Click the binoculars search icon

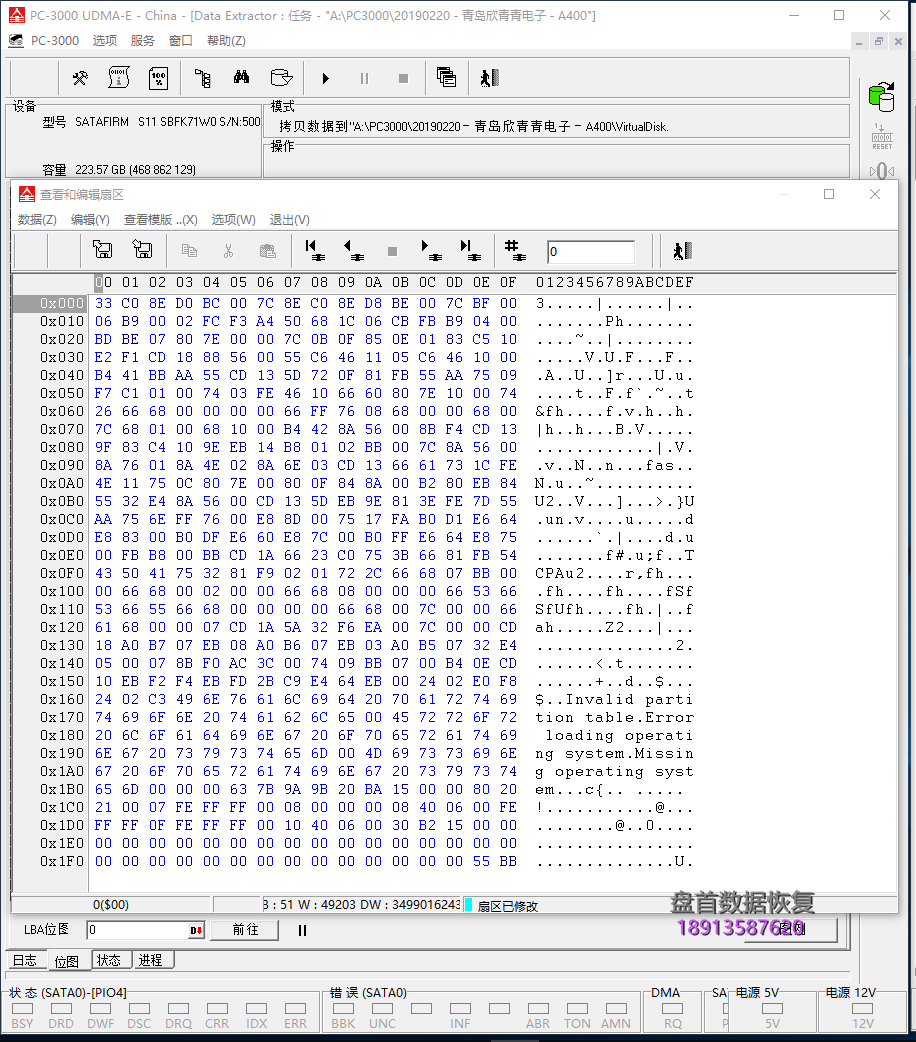click(x=241, y=78)
